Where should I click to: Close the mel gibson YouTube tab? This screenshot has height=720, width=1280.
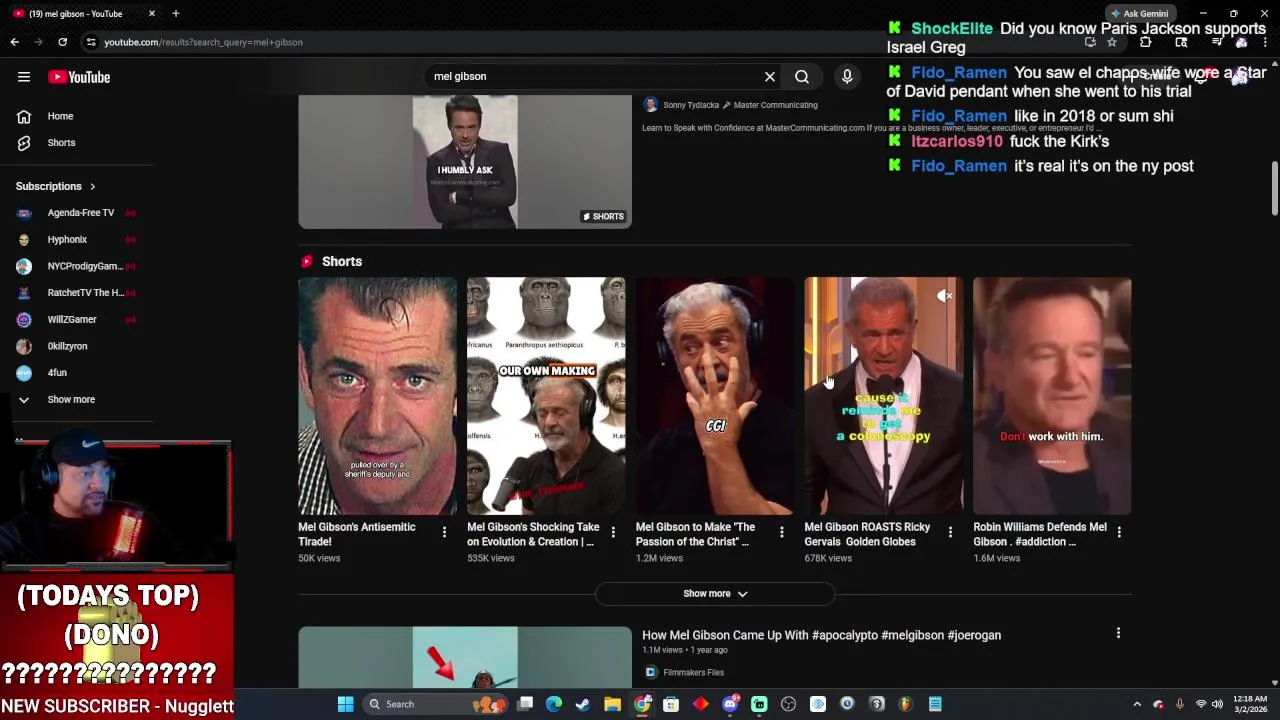click(152, 14)
